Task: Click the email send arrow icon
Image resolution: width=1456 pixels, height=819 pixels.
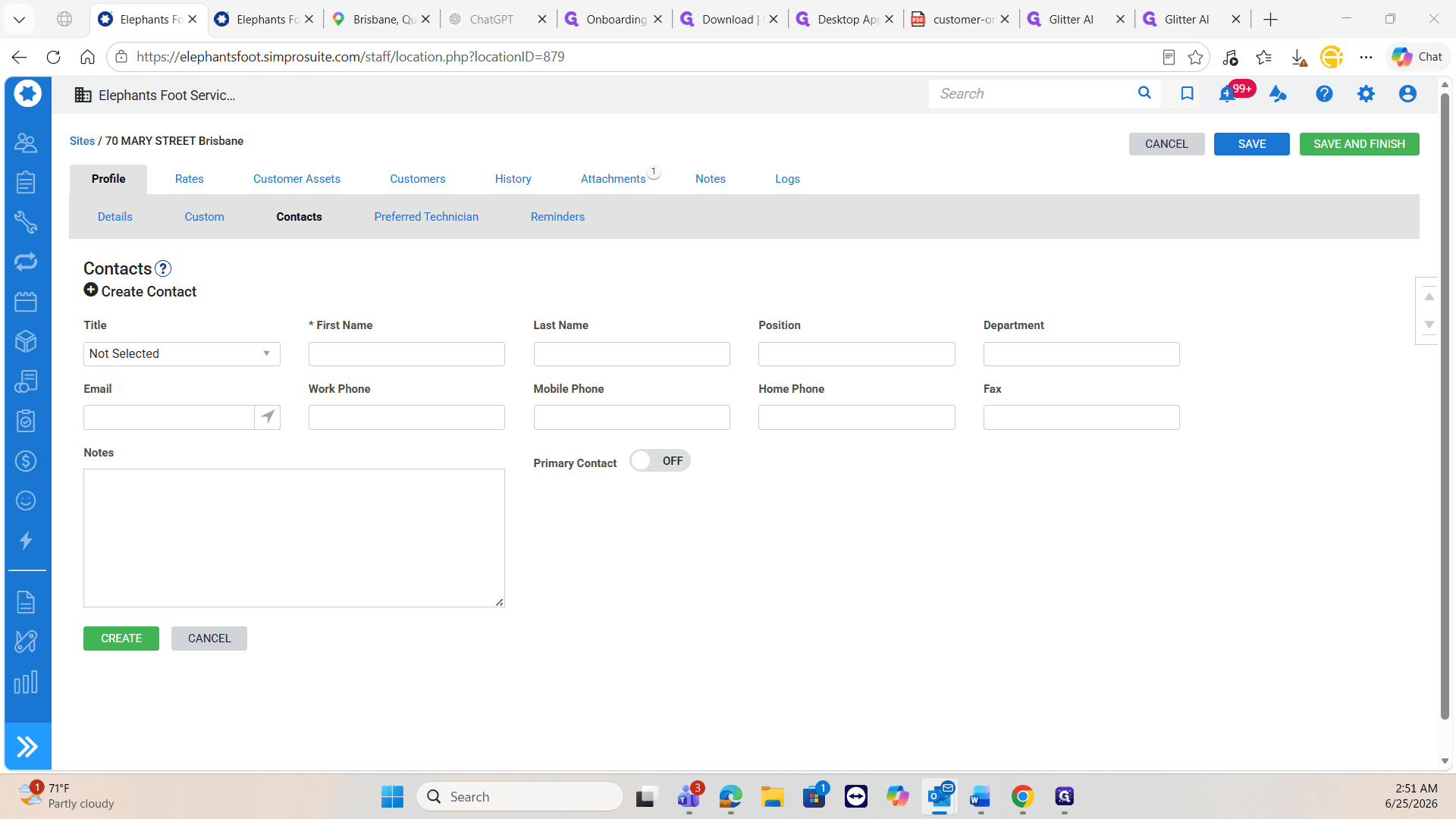Action: 268,417
